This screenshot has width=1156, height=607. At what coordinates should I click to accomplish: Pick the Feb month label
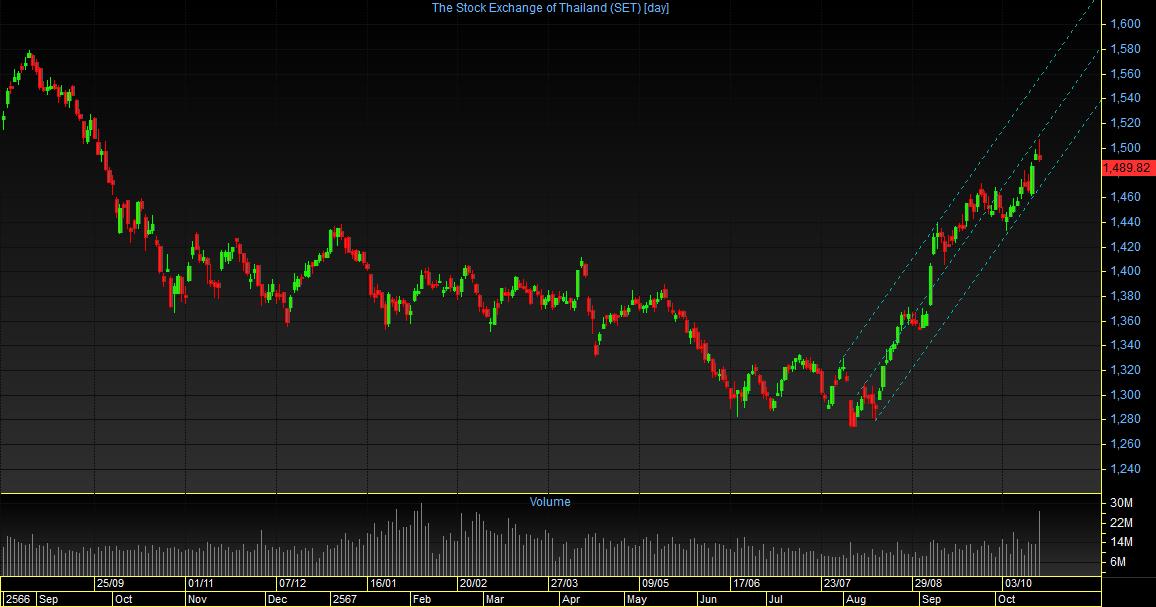pyautogui.click(x=422, y=599)
